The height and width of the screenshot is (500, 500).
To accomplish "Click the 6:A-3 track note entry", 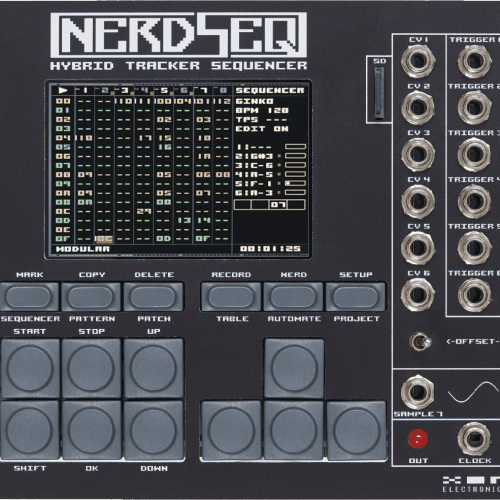I will [x=255, y=193].
